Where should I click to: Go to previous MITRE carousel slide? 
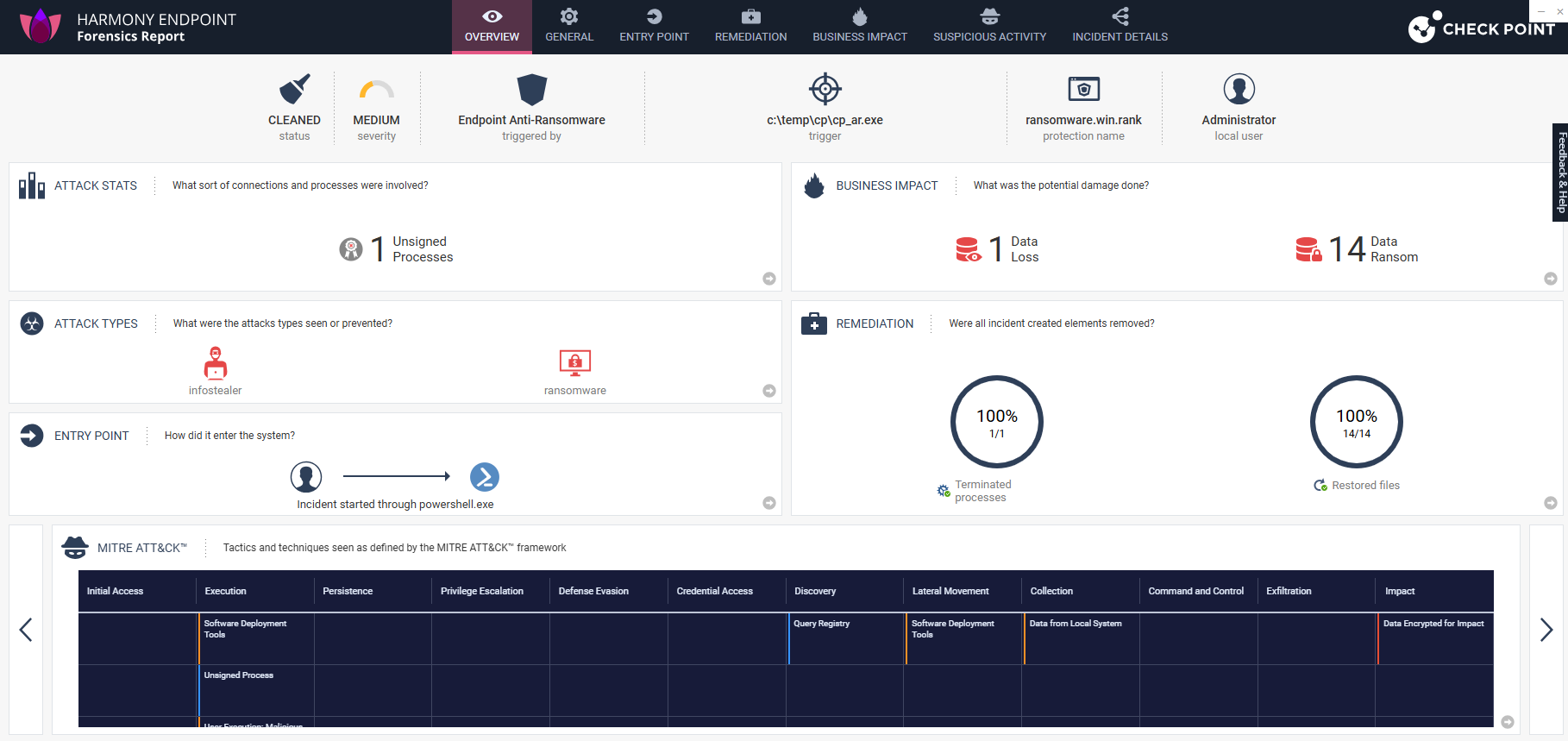[26, 630]
